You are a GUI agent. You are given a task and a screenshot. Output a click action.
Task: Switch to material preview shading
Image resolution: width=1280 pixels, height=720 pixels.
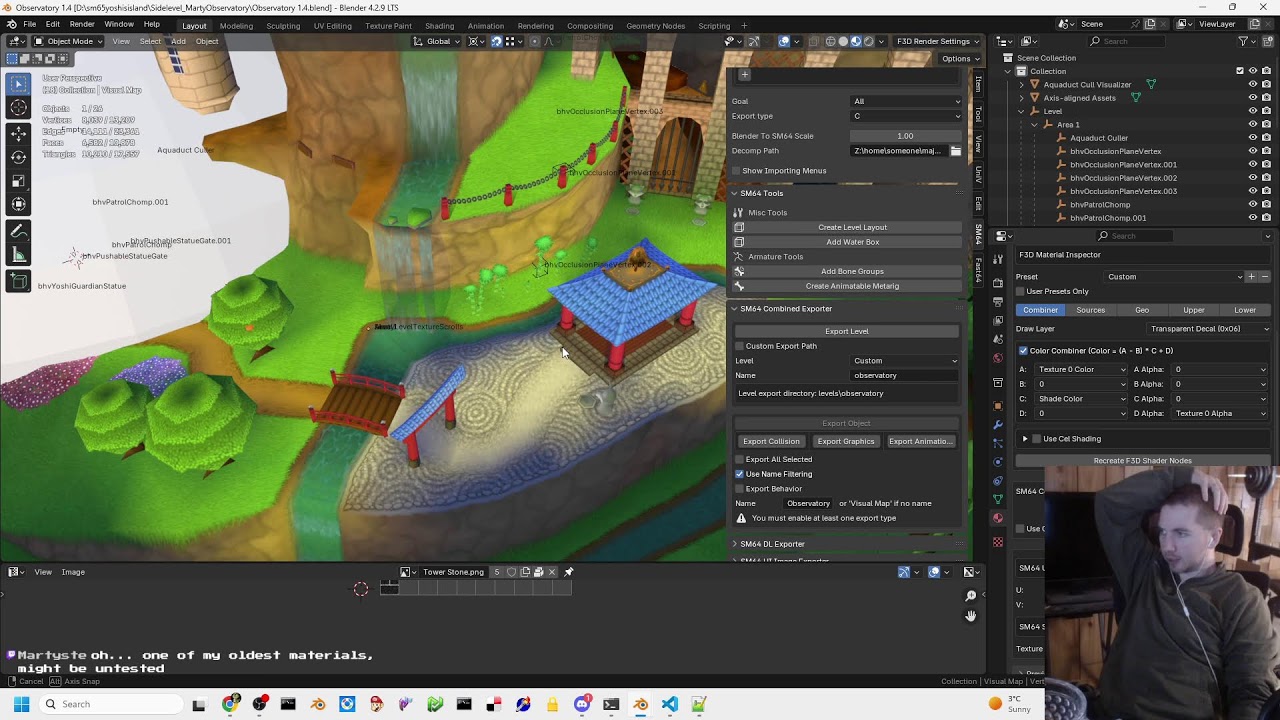pos(856,41)
